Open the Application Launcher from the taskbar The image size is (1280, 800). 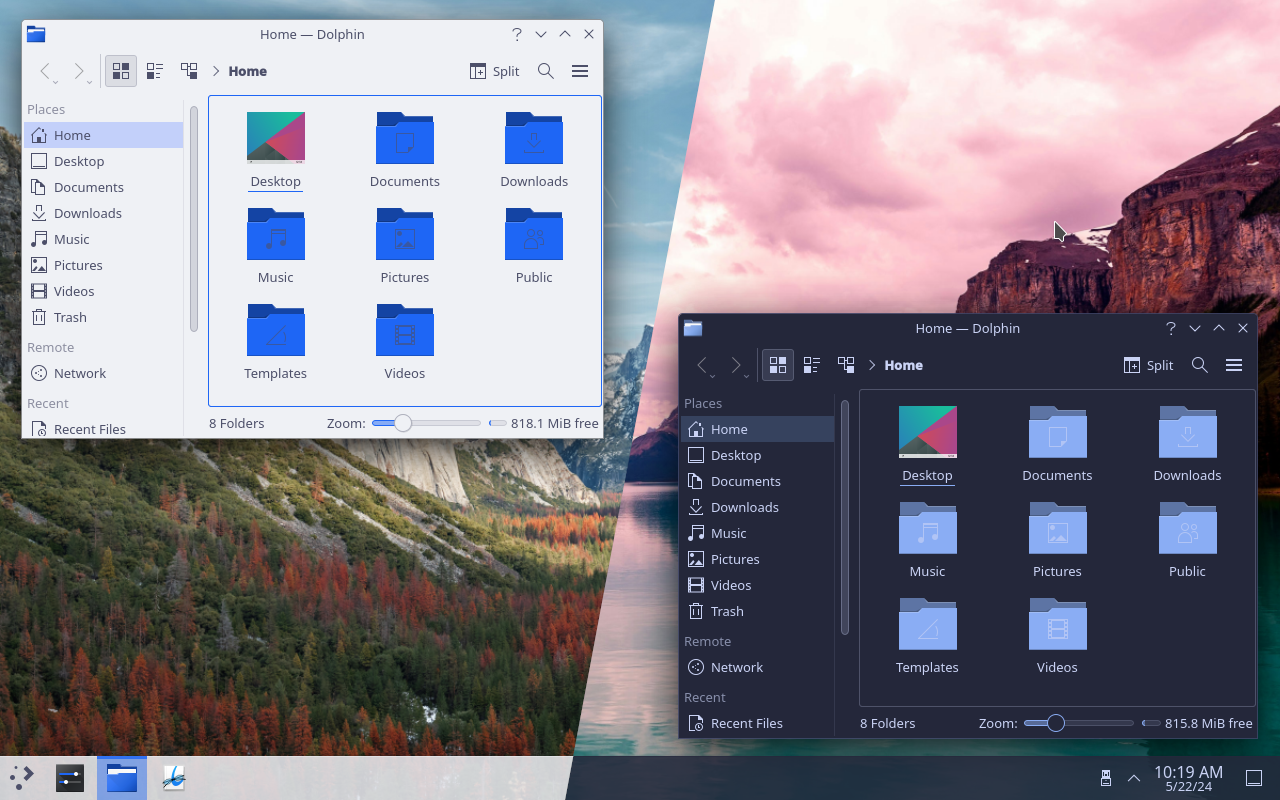pyautogui.click(x=20, y=777)
